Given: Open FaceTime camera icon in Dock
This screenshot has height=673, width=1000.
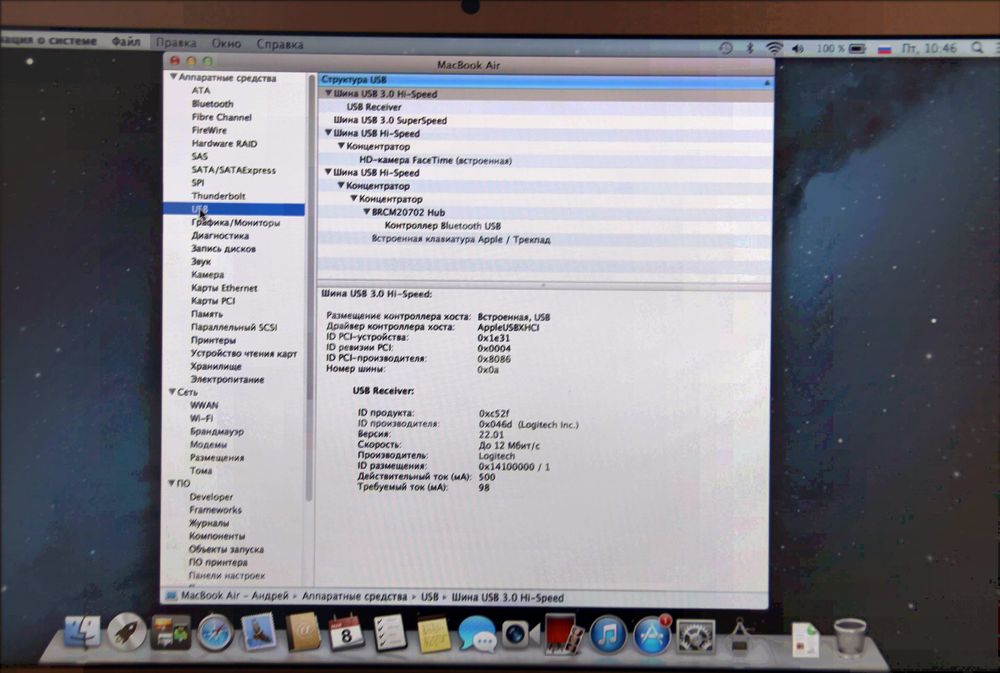Looking at the screenshot, I should 520,634.
